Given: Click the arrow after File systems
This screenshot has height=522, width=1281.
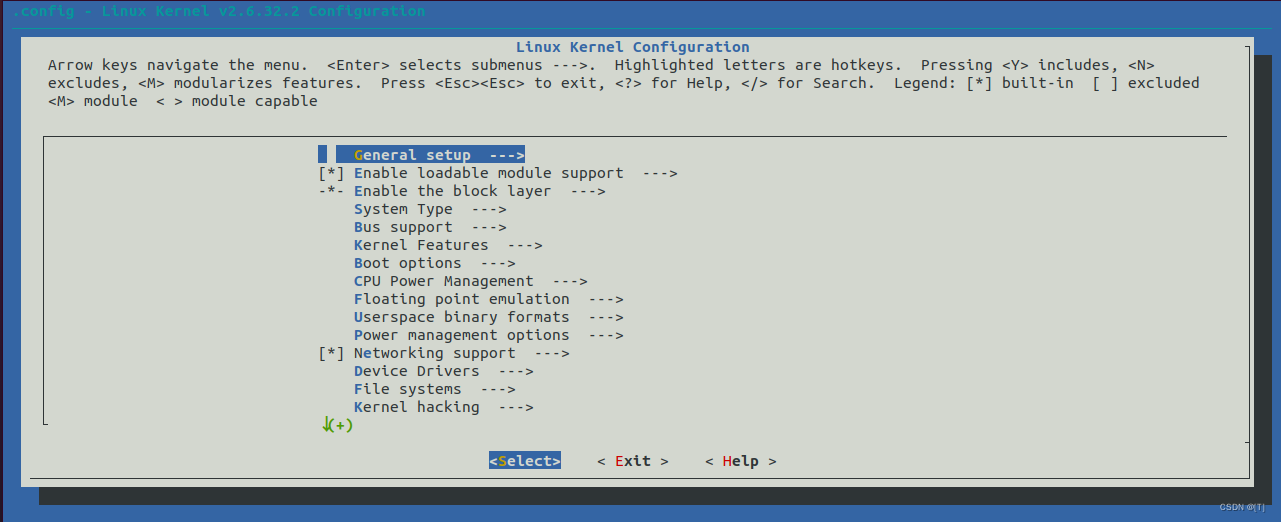Looking at the screenshot, I should (x=498, y=389).
